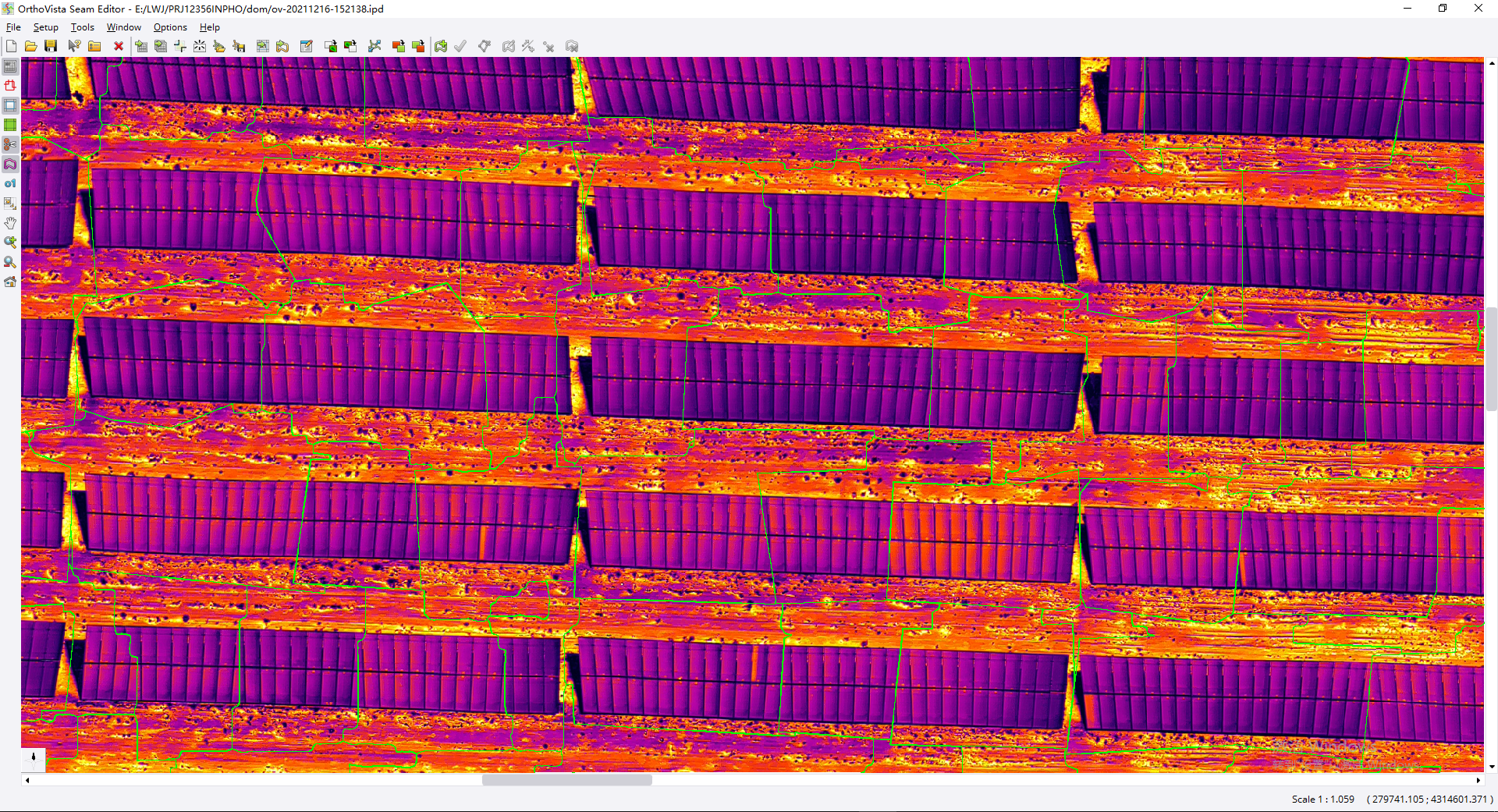
Task: Select the Zoom in magnifier tool
Action: (x=10, y=243)
